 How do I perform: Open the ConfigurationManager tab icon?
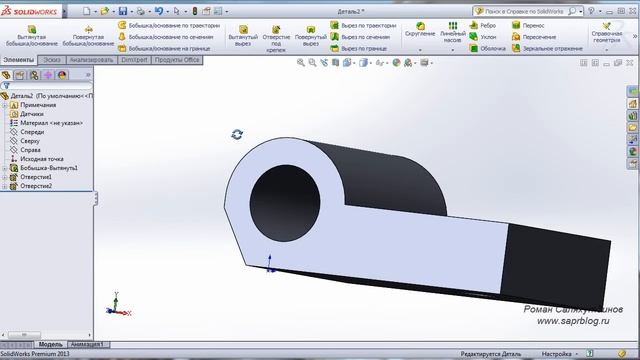(34, 75)
